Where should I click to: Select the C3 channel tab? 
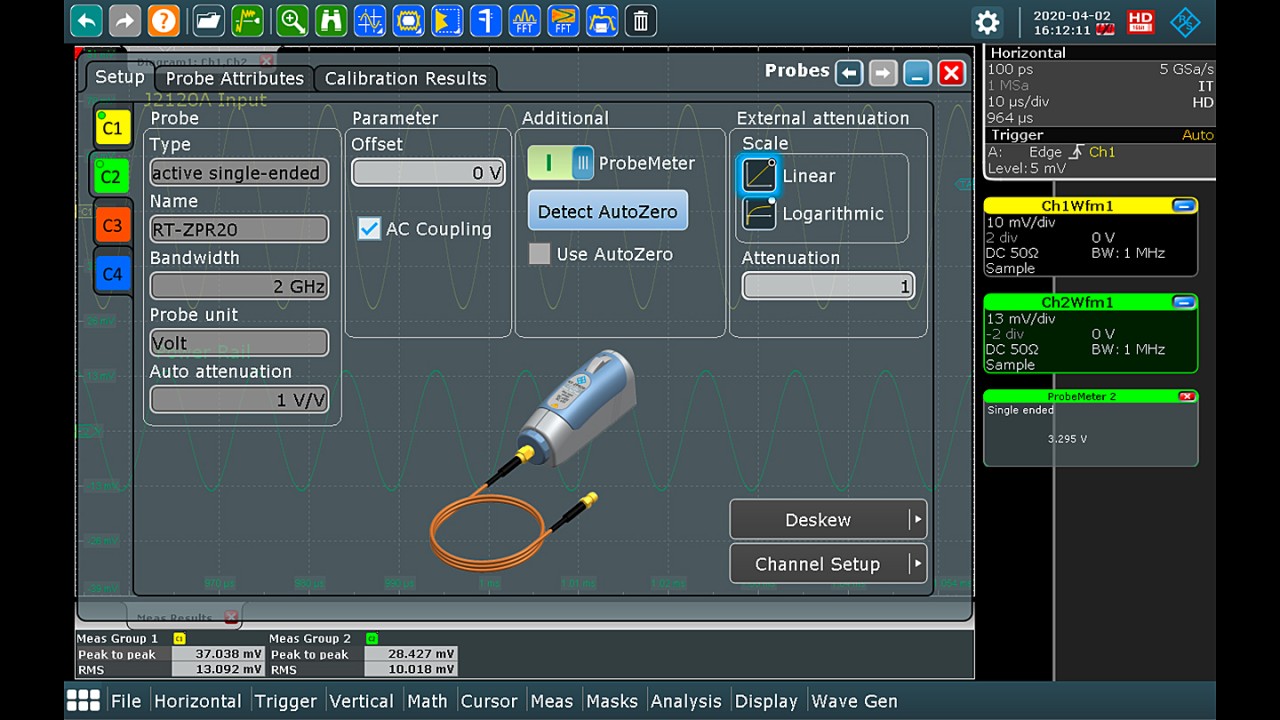tap(112, 225)
